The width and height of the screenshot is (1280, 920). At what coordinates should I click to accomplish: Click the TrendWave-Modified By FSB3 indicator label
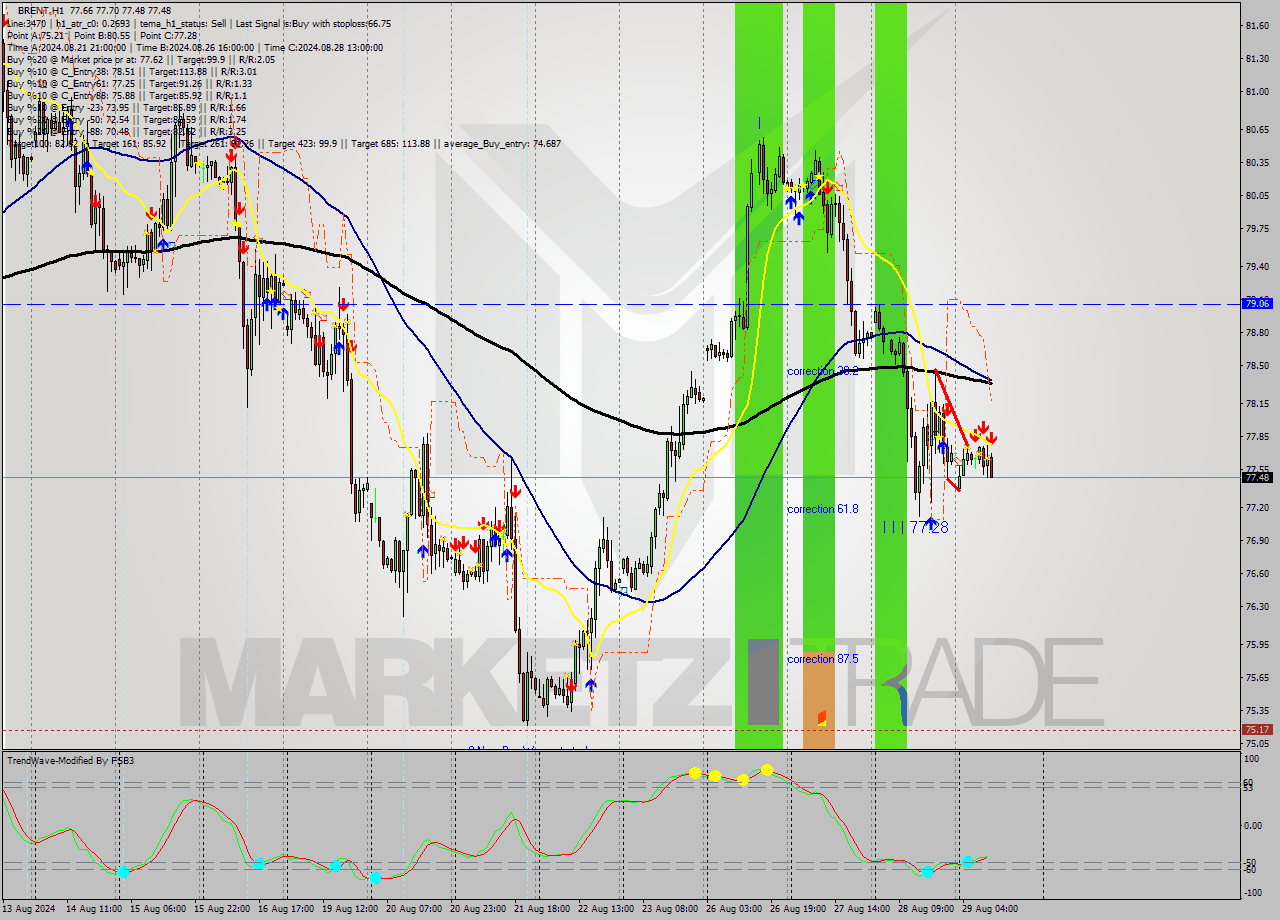coord(70,761)
